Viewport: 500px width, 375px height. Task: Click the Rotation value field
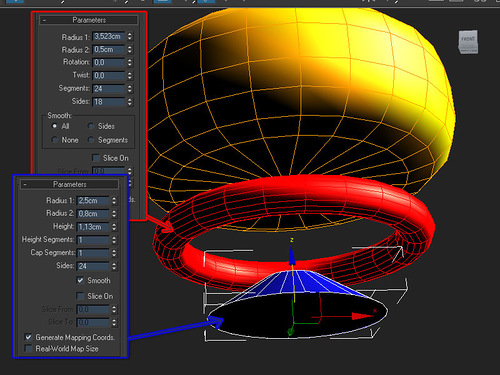pyautogui.click(x=109, y=62)
